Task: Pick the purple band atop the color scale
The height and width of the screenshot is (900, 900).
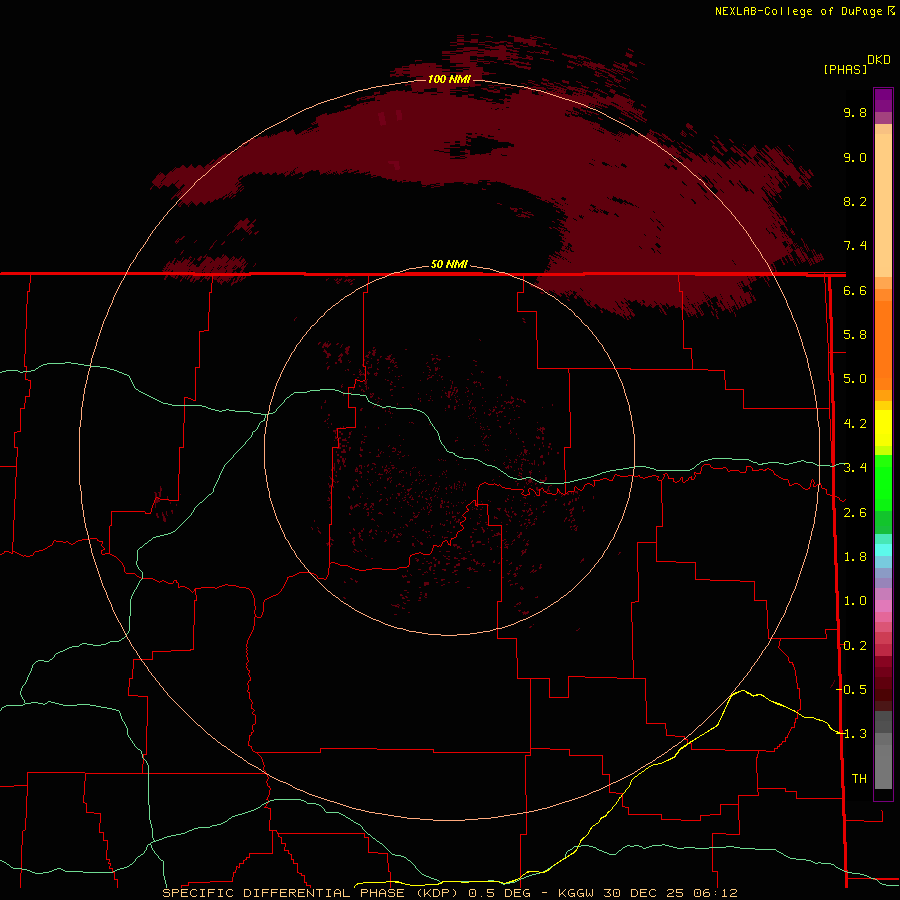Action: [x=883, y=100]
